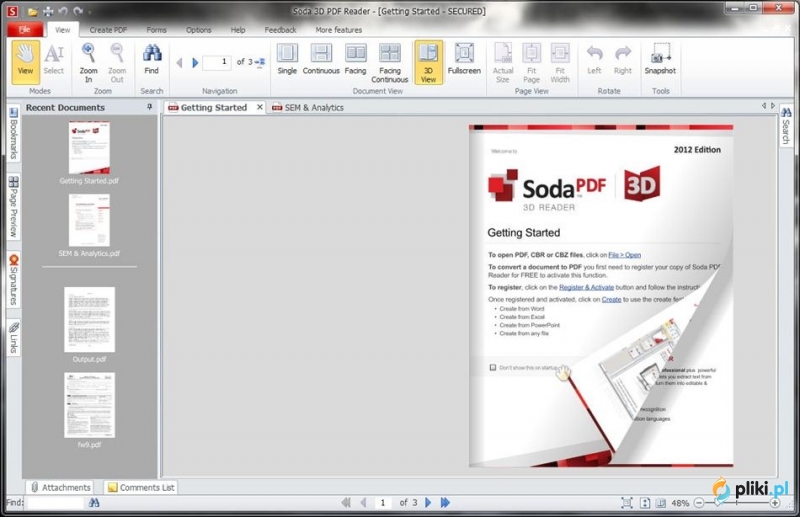
Task: Open the Bookmarks side panel
Action: 13,133
